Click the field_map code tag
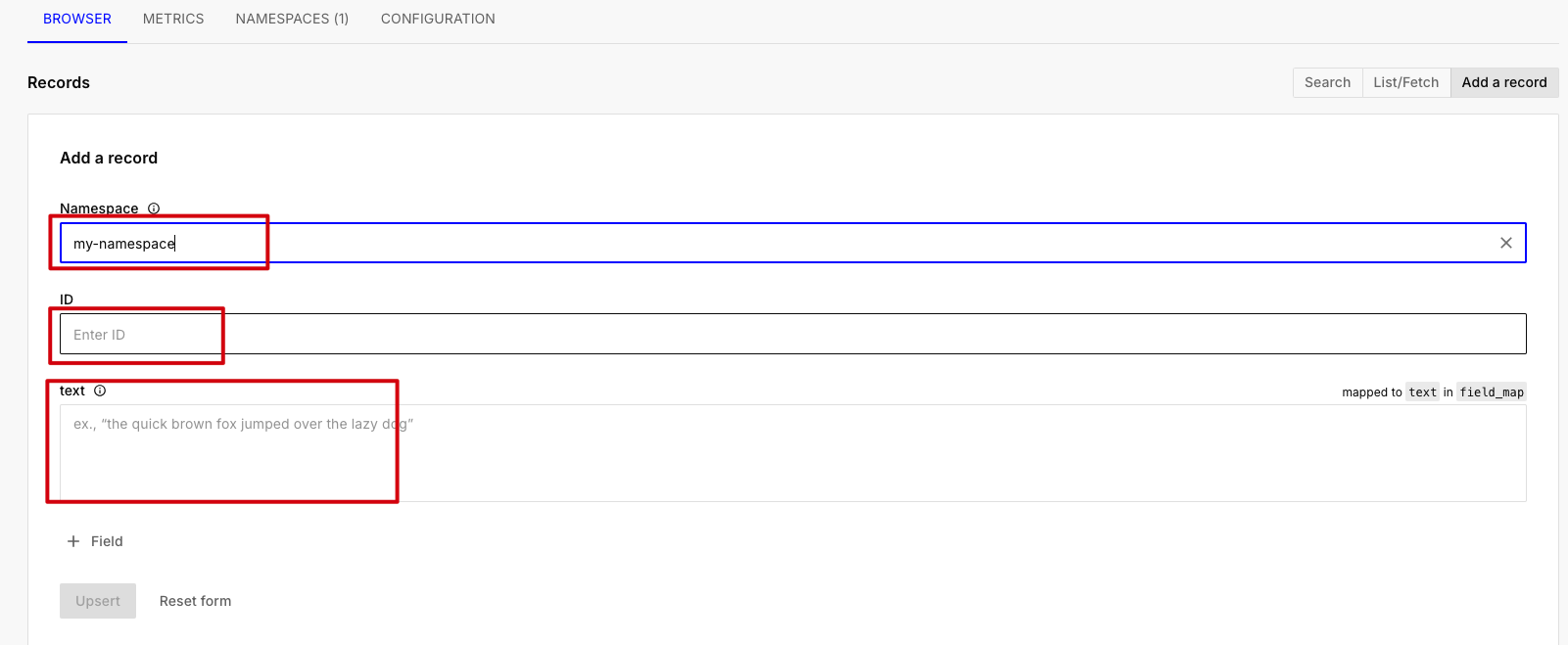The height and width of the screenshot is (645, 1568). coord(1491,392)
